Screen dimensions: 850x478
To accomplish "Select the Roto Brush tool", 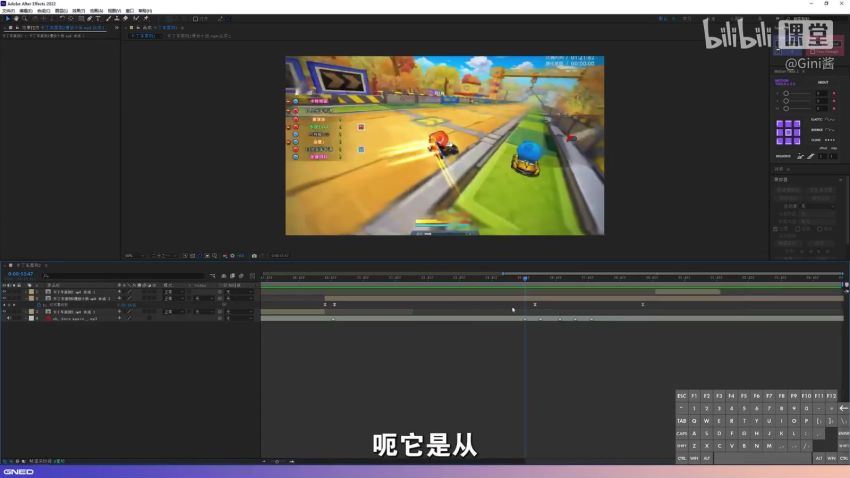I will (136, 18).
